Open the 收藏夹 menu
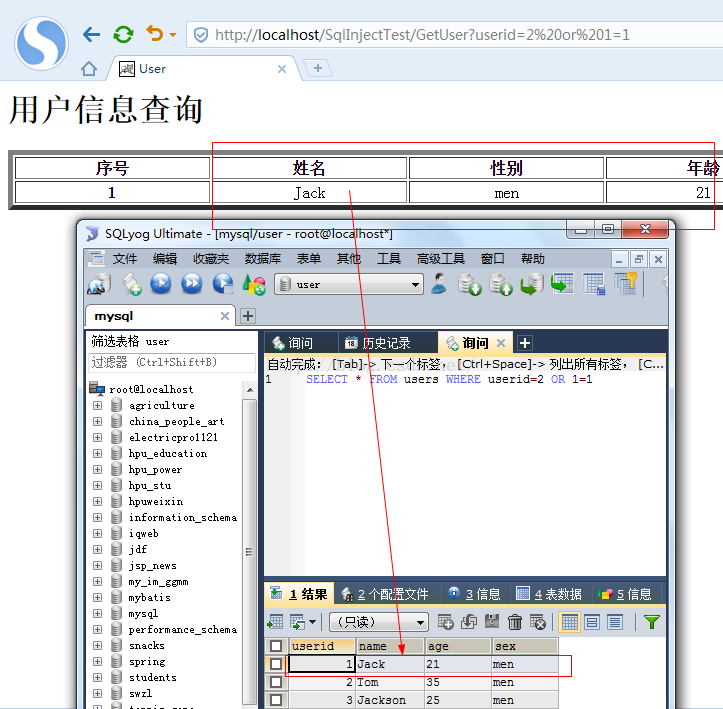 (211, 259)
